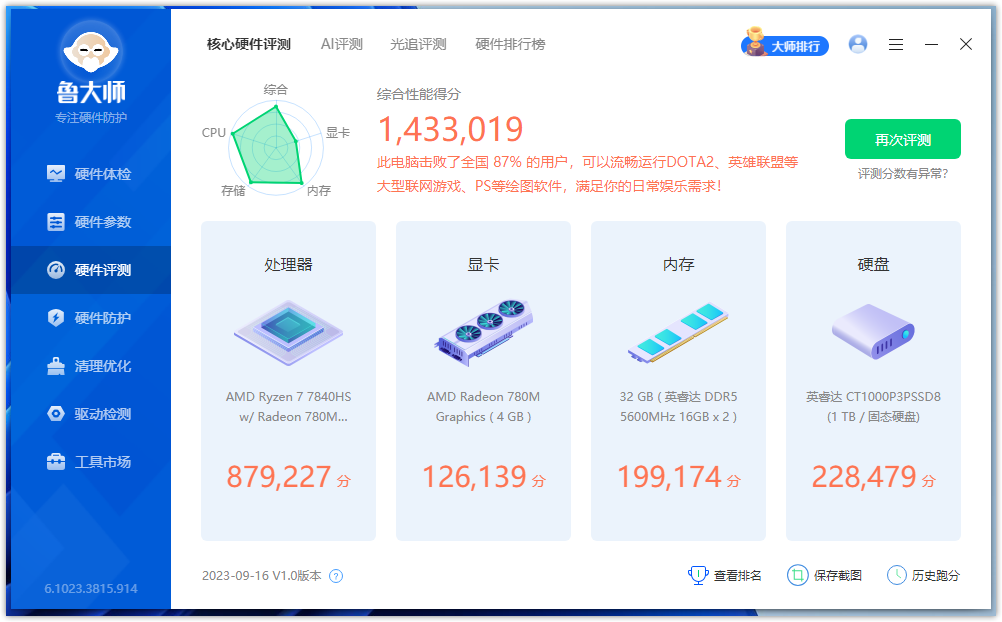
Task: Open the 大师排行 trophy badge
Action: point(785,44)
